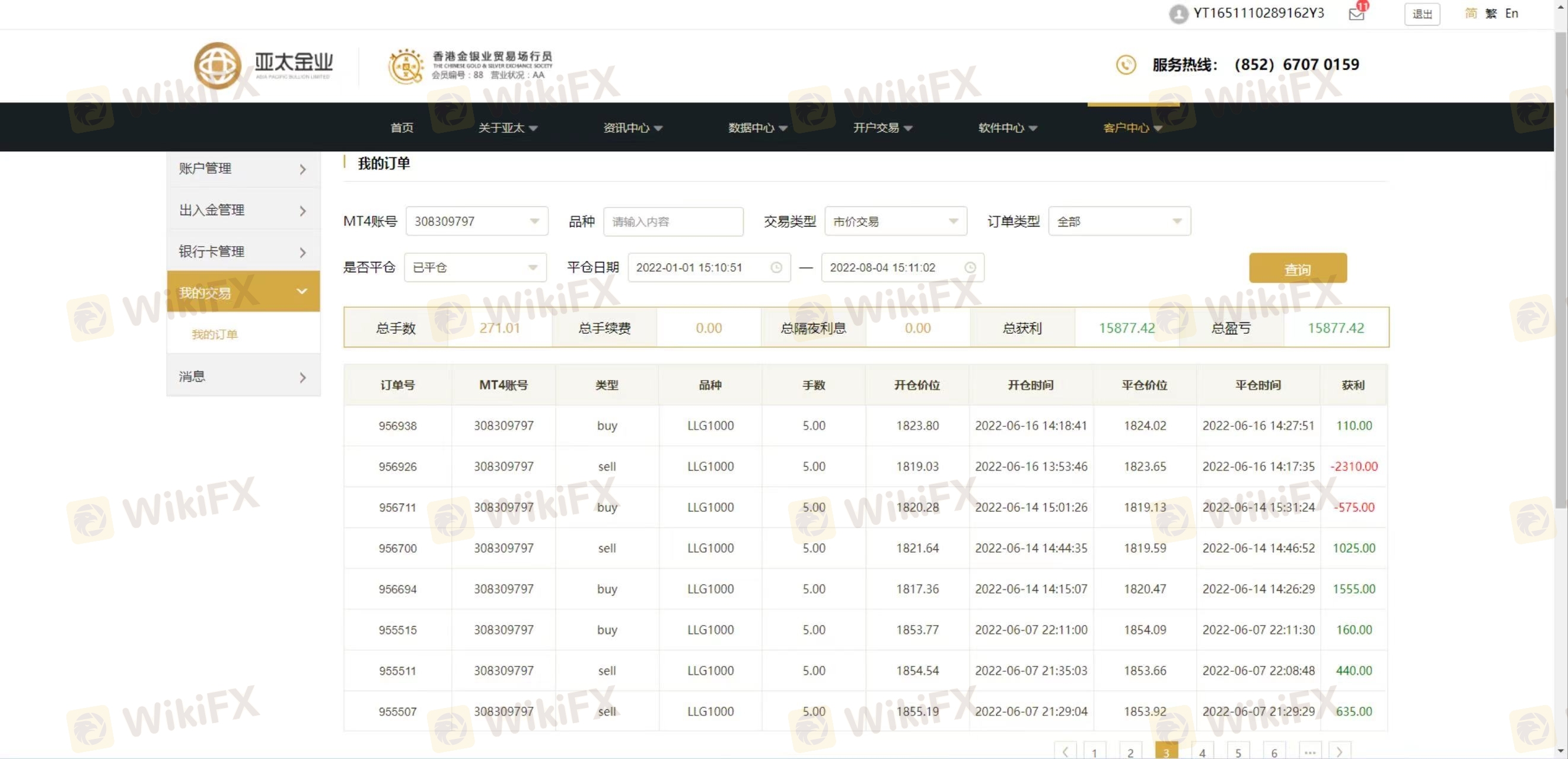
Task: Click the Hong Kong gold exchange society emblem
Action: pos(406,66)
